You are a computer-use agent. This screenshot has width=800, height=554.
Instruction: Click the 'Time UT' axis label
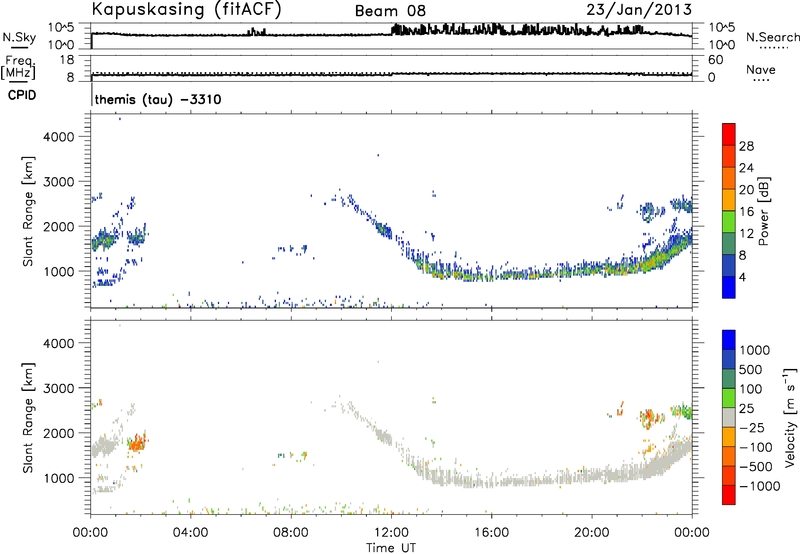click(391, 548)
